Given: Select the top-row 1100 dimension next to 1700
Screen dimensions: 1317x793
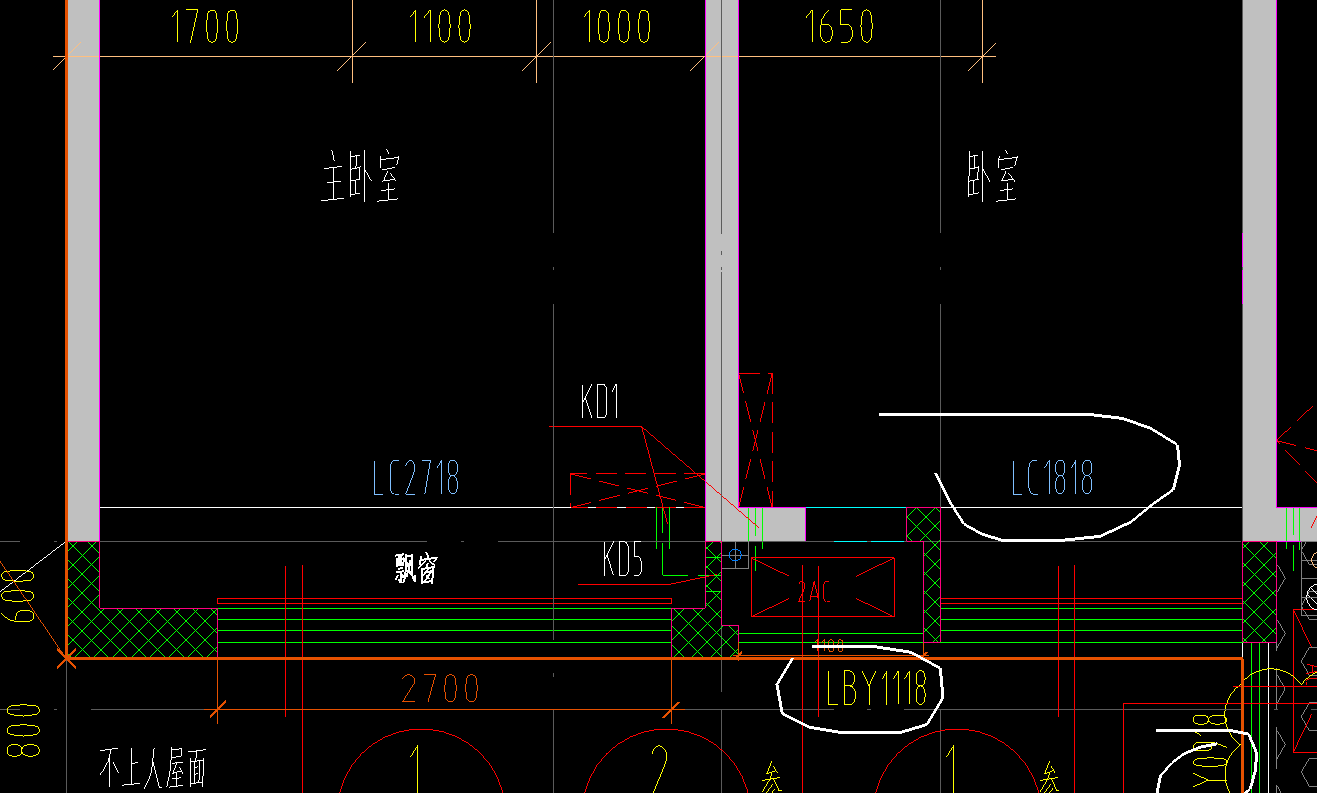Looking at the screenshot, I should pos(440,28).
